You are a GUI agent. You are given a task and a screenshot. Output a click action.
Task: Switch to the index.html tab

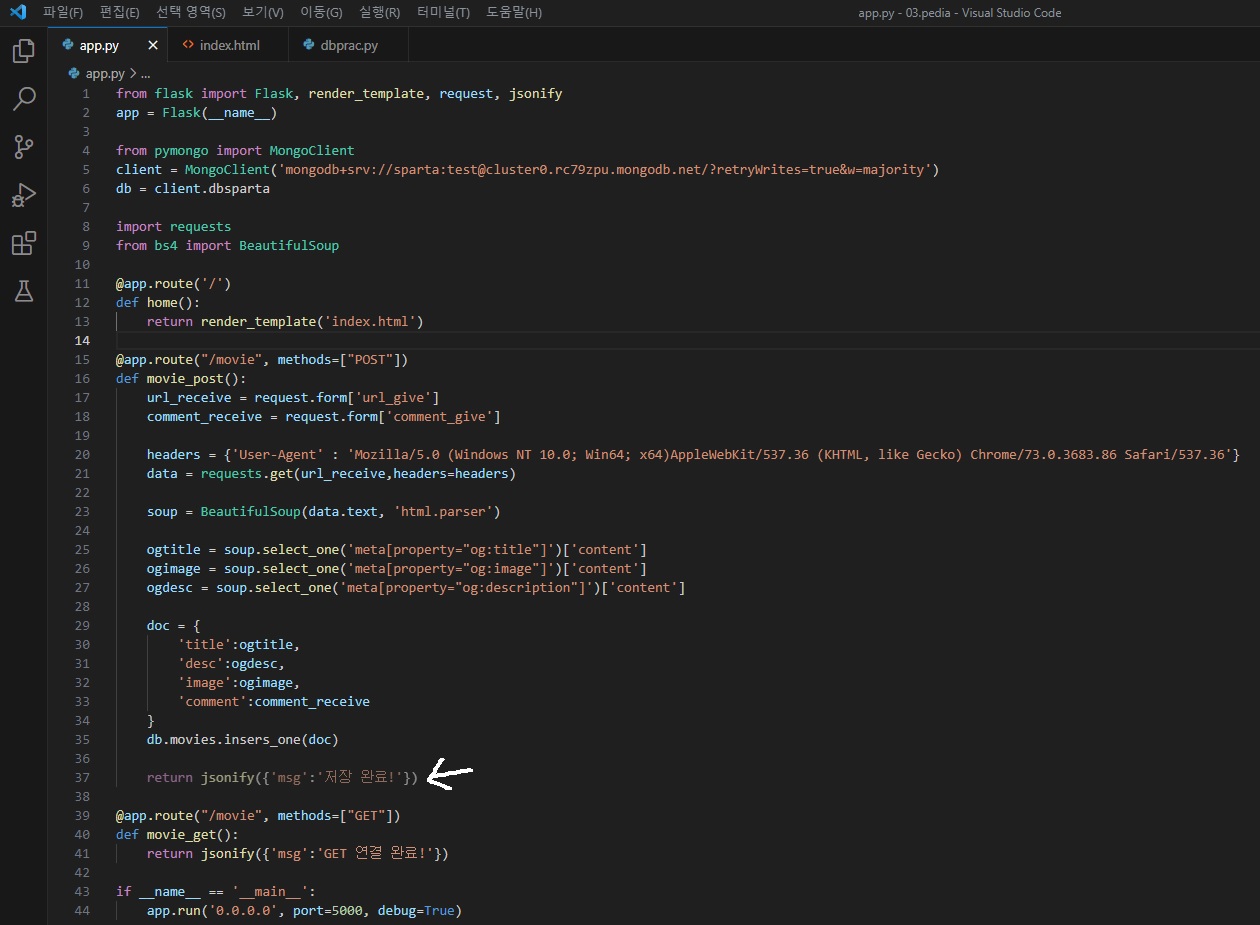click(x=228, y=46)
